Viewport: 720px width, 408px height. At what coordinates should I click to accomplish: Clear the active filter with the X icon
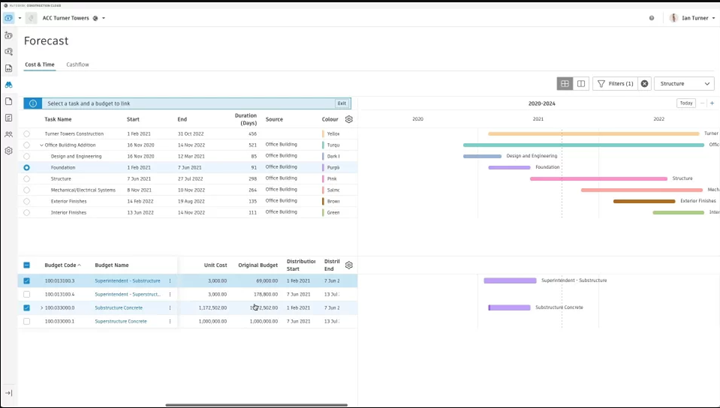pyautogui.click(x=645, y=84)
